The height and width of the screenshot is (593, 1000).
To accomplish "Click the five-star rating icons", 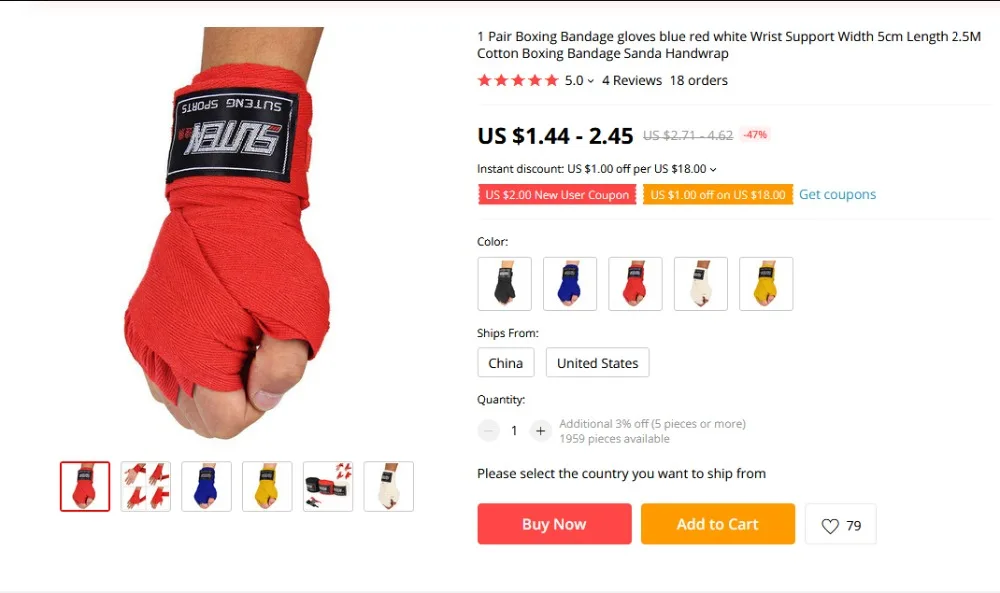I will [518, 80].
